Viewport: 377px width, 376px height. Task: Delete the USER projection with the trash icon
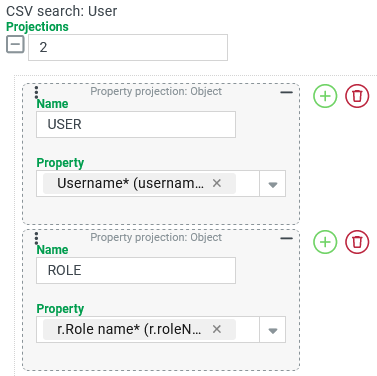tap(357, 96)
